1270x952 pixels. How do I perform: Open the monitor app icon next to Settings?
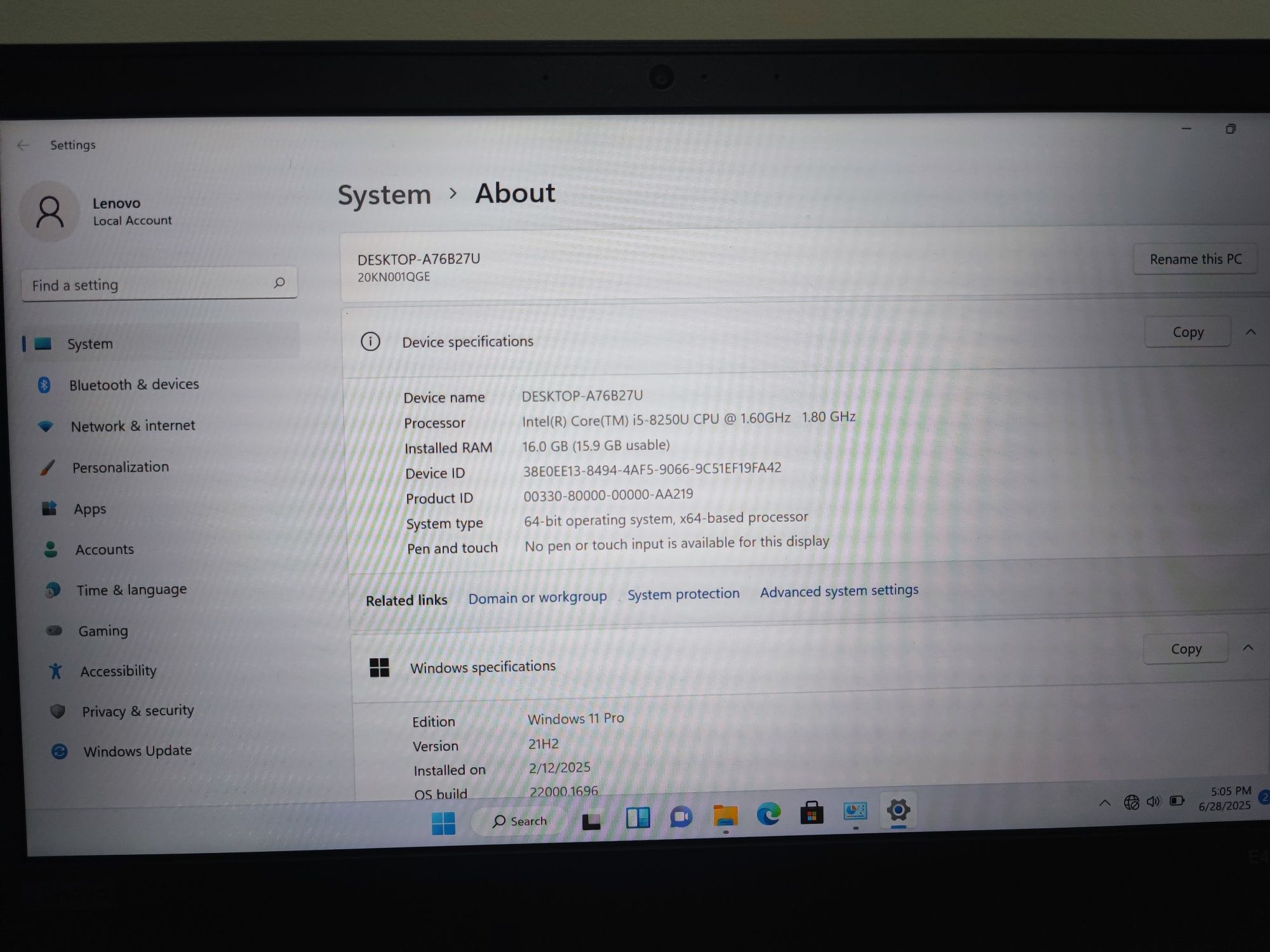click(855, 811)
